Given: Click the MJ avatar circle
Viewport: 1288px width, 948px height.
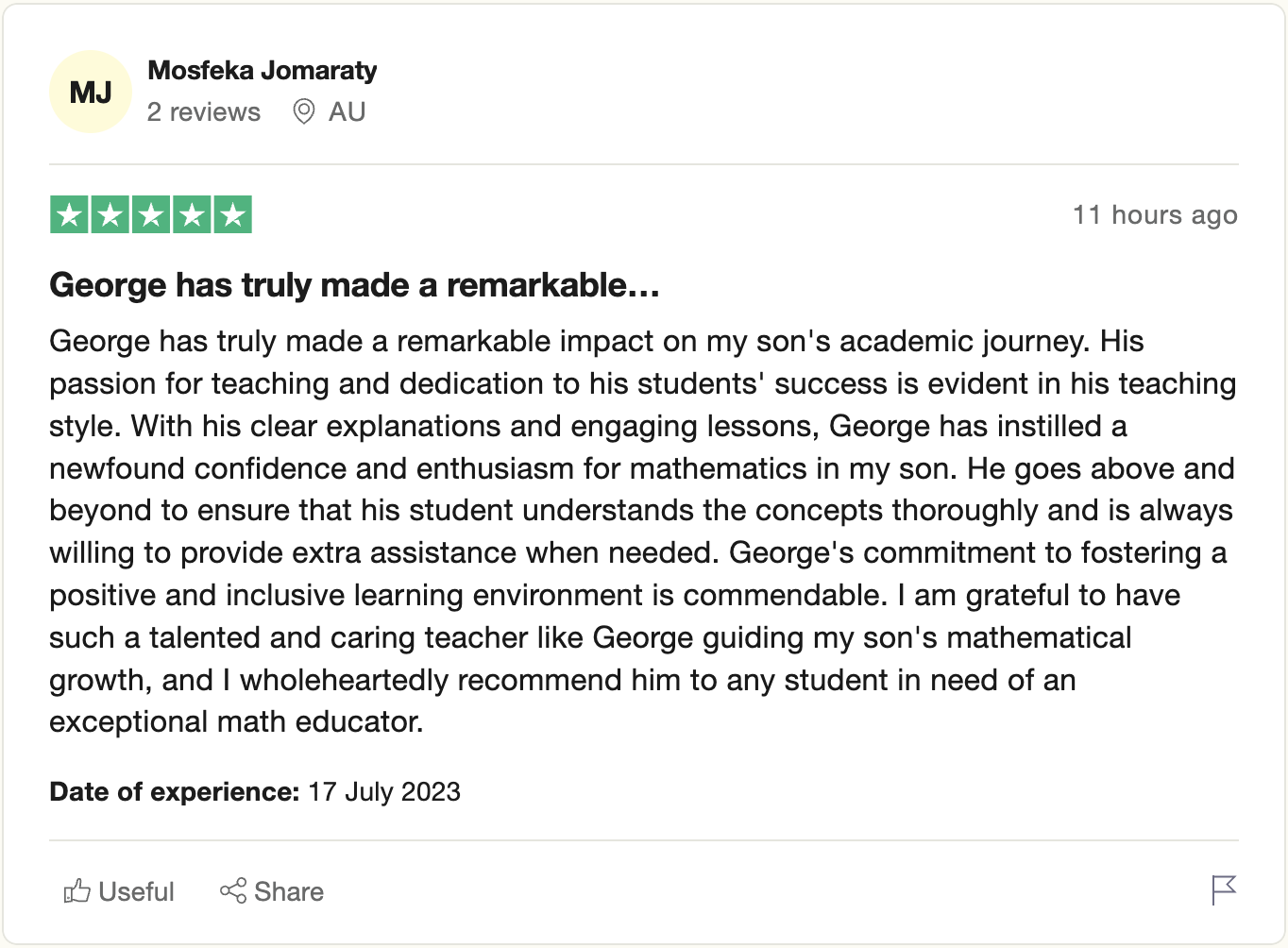Looking at the screenshot, I should click(90, 91).
